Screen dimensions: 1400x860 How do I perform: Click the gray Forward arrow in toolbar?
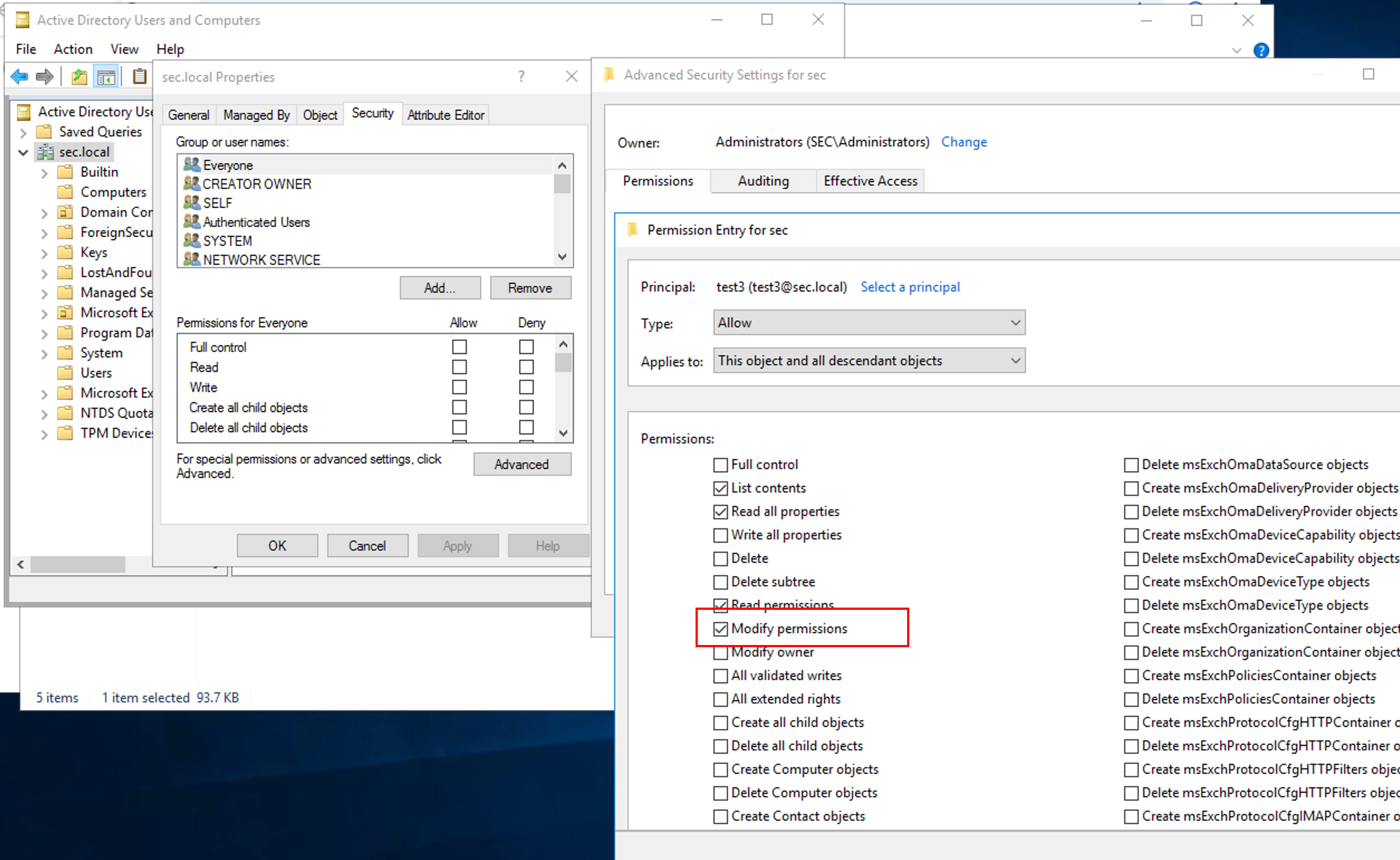click(44, 76)
